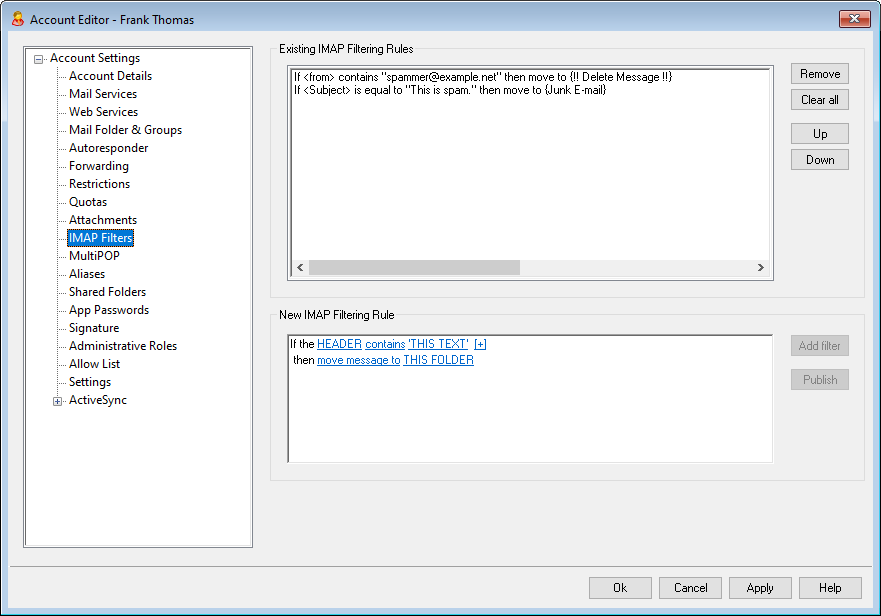The width and height of the screenshot is (881, 616).
Task: Select Autoresponder in the settings tree
Action: click(x=108, y=148)
